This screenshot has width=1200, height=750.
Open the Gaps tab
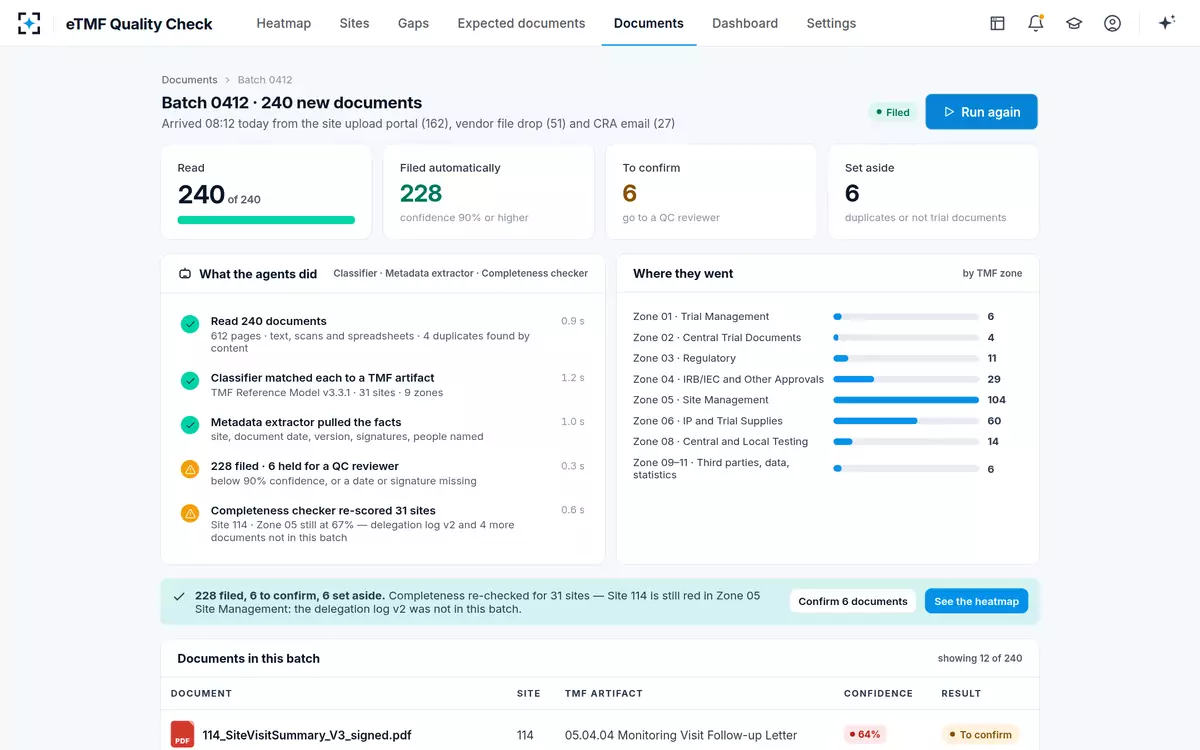tap(413, 23)
